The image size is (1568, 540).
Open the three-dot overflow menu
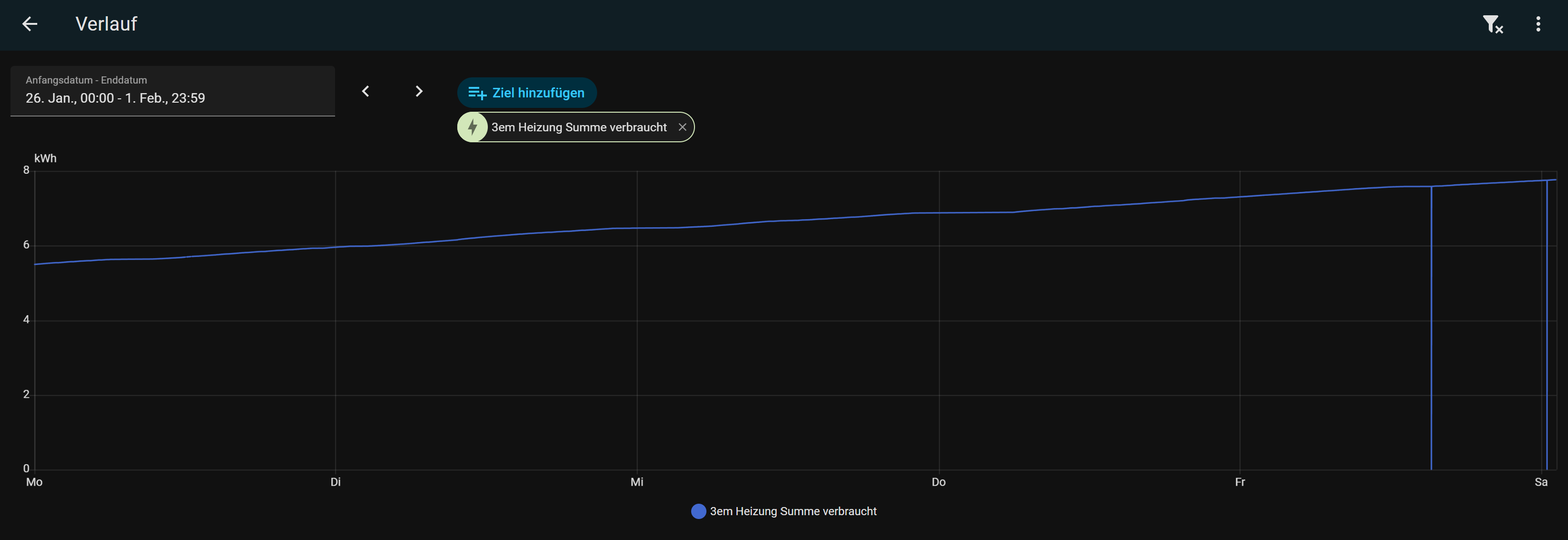tap(1538, 24)
